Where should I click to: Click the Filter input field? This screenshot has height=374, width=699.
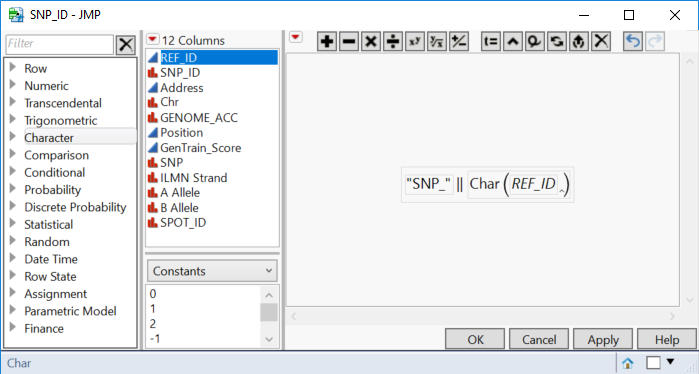(60, 44)
